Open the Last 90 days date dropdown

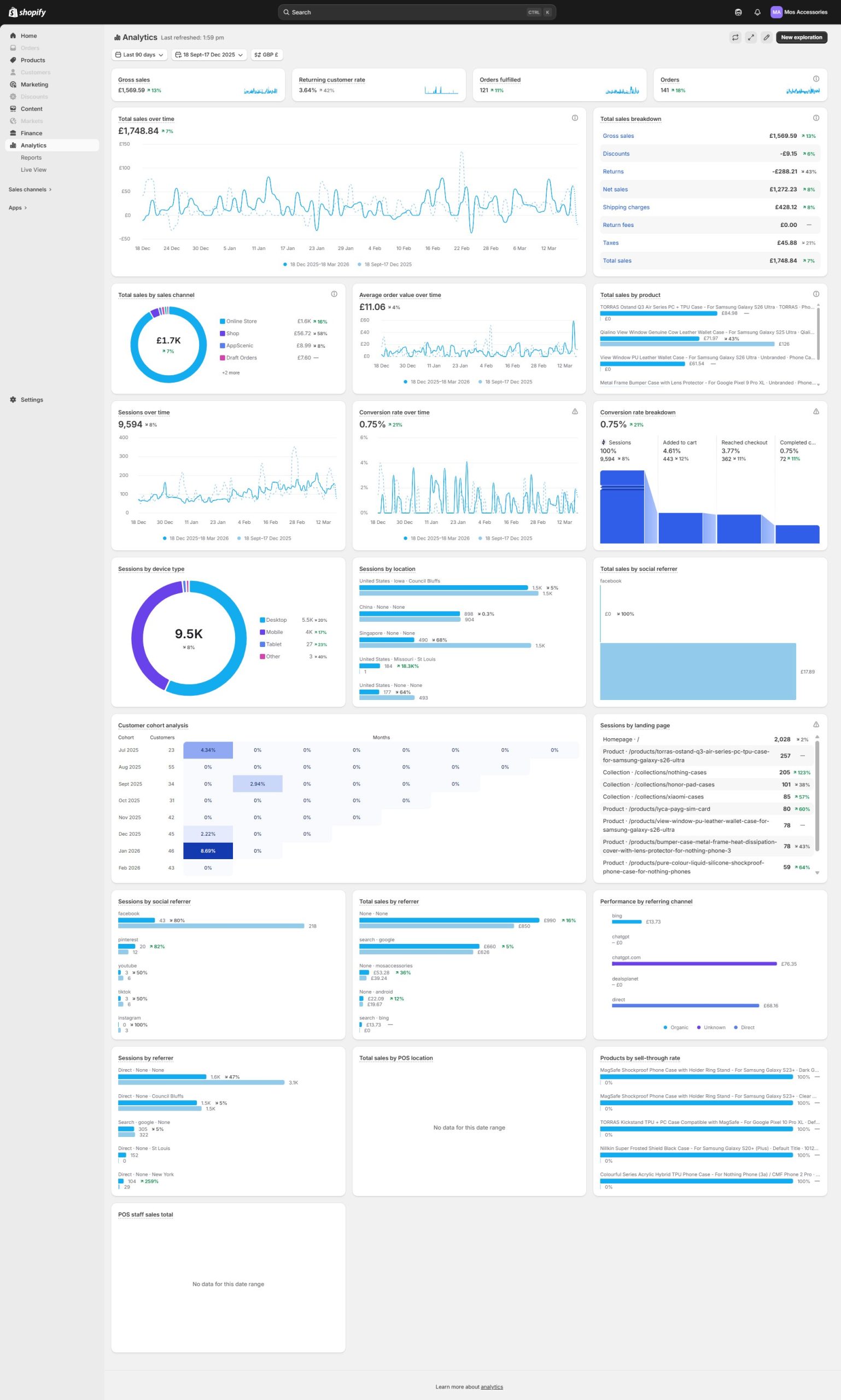pos(139,55)
